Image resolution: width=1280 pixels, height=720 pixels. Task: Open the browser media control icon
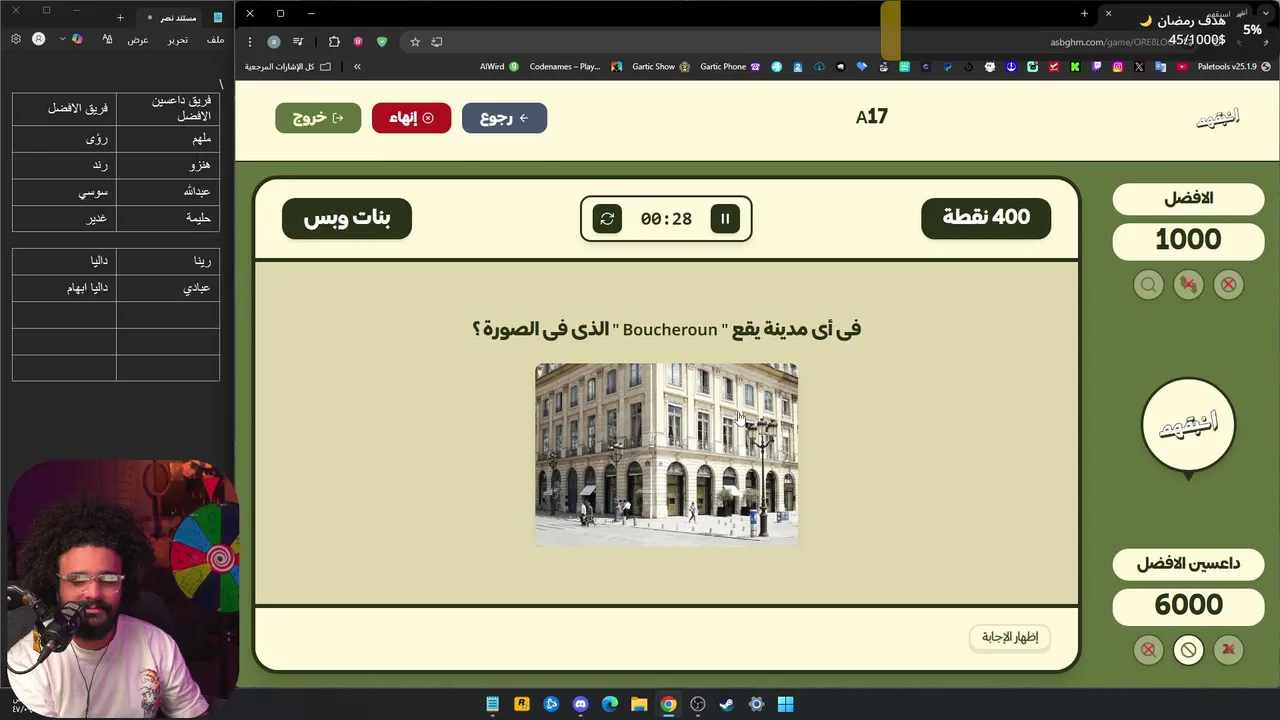[297, 42]
